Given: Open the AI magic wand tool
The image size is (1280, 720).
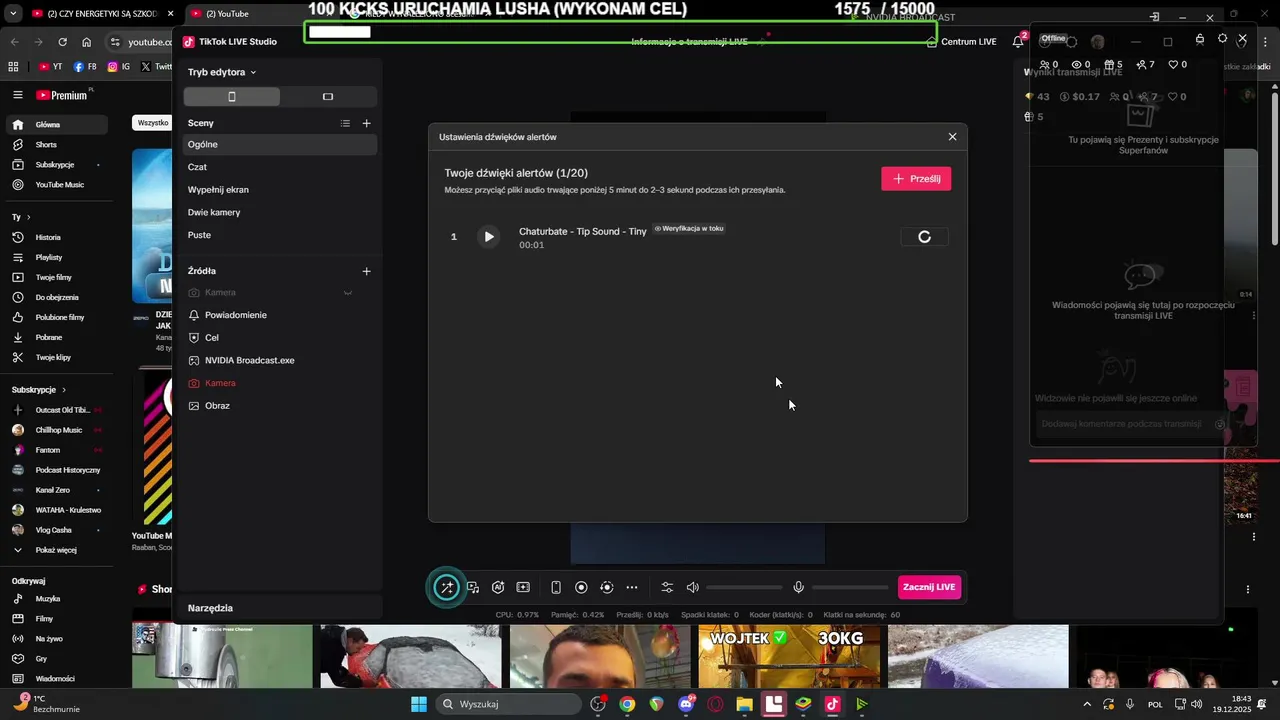Looking at the screenshot, I should pos(447,587).
